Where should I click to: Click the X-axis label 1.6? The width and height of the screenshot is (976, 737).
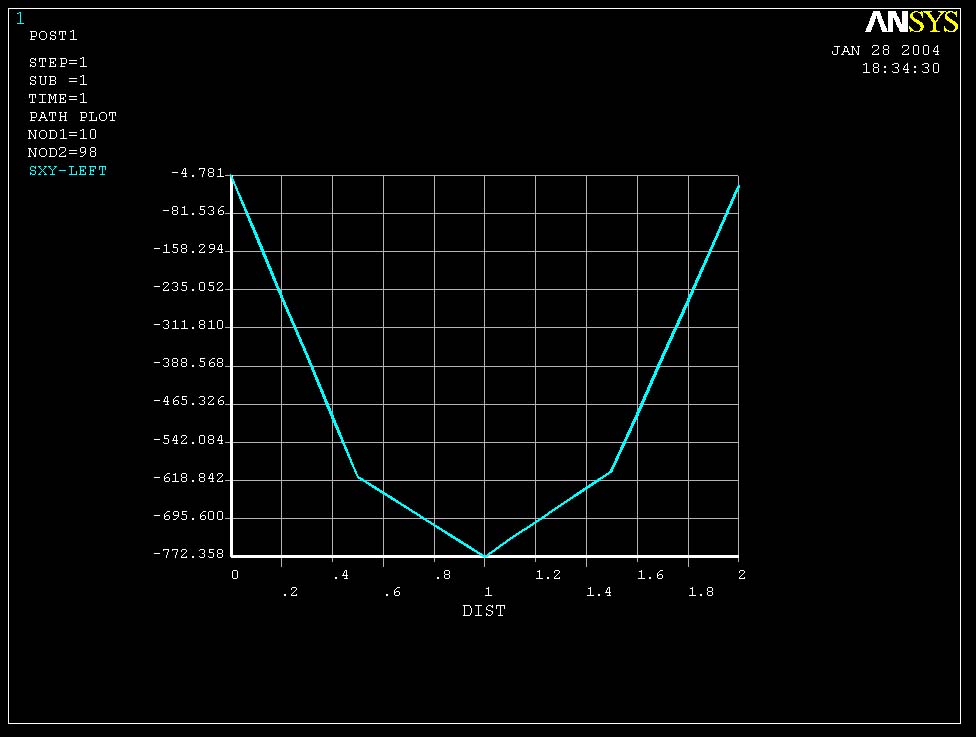coord(650,575)
